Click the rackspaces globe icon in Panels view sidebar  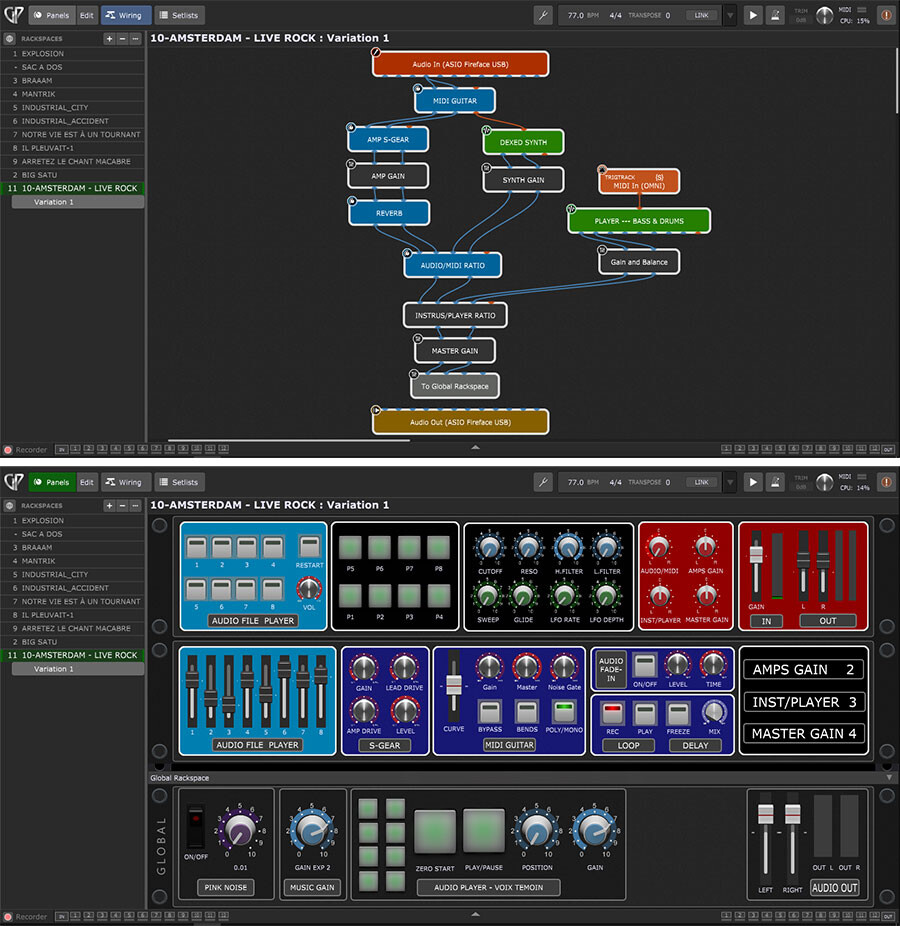(x=9, y=506)
